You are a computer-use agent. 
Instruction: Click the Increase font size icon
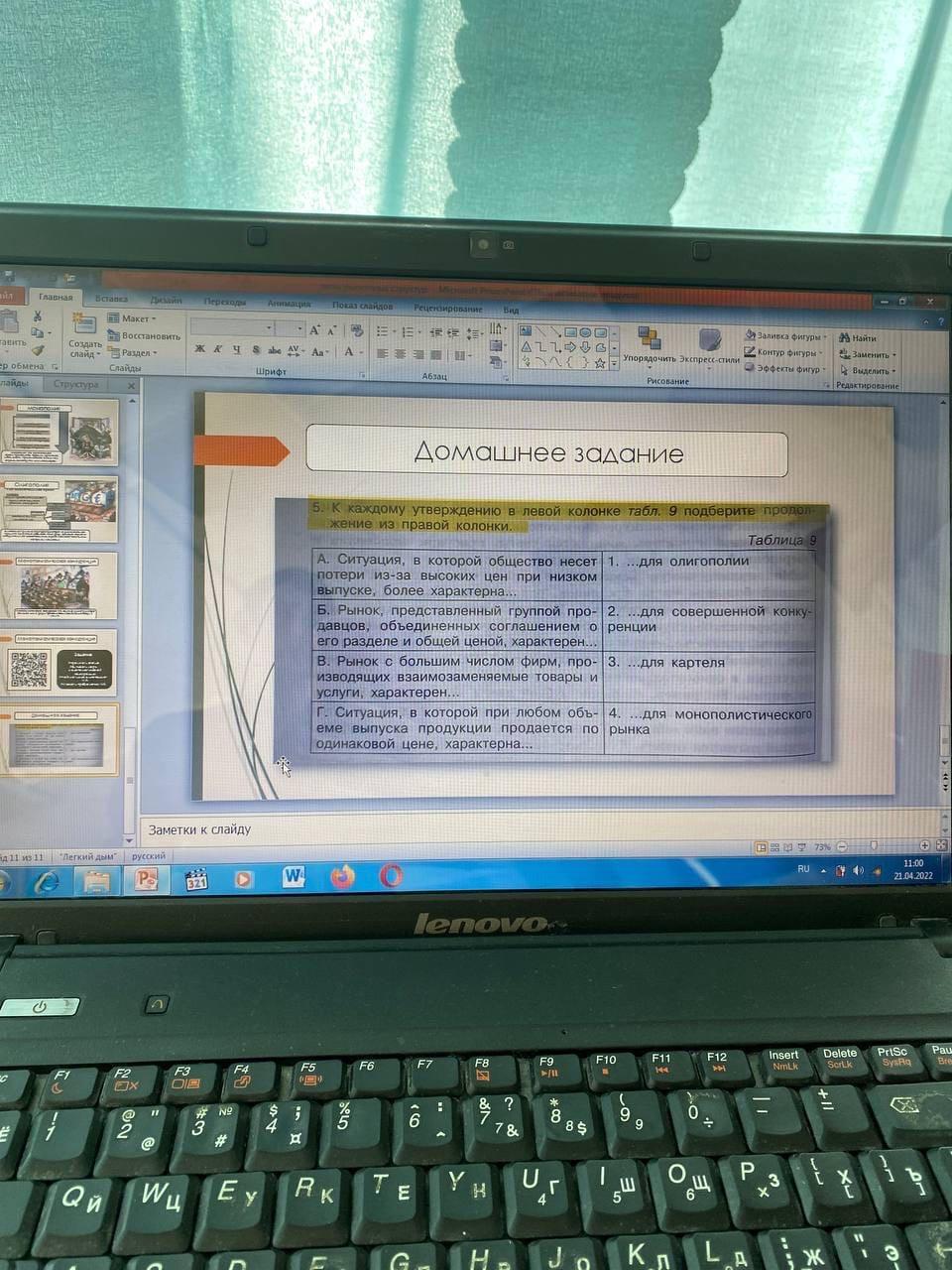[x=314, y=329]
